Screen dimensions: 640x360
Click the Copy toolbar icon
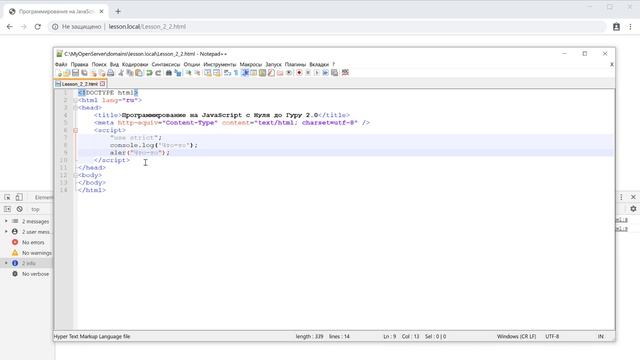pos(130,73)
